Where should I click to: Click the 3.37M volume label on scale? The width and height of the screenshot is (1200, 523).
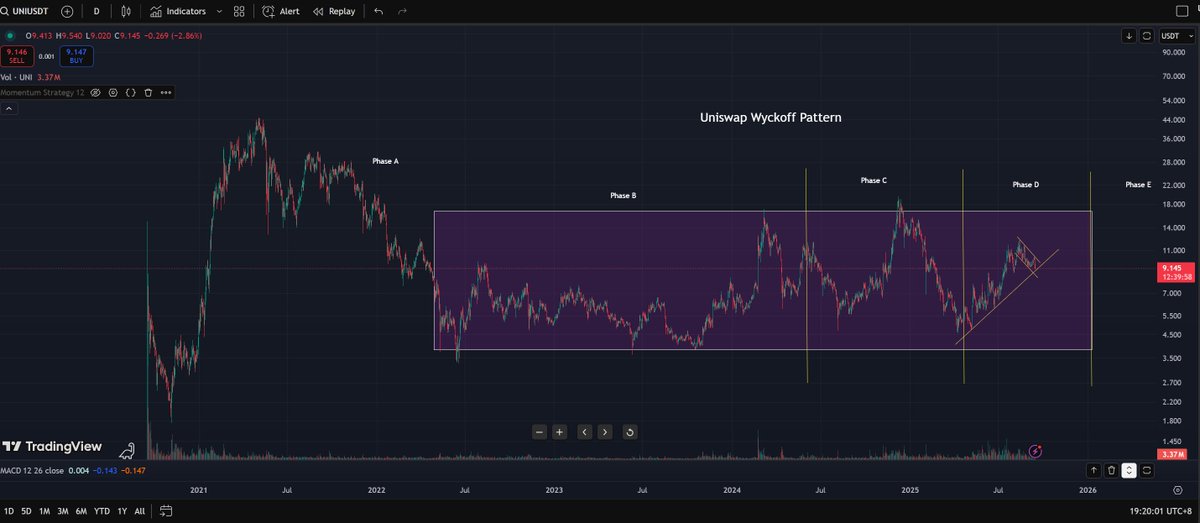pos(1172,454)
